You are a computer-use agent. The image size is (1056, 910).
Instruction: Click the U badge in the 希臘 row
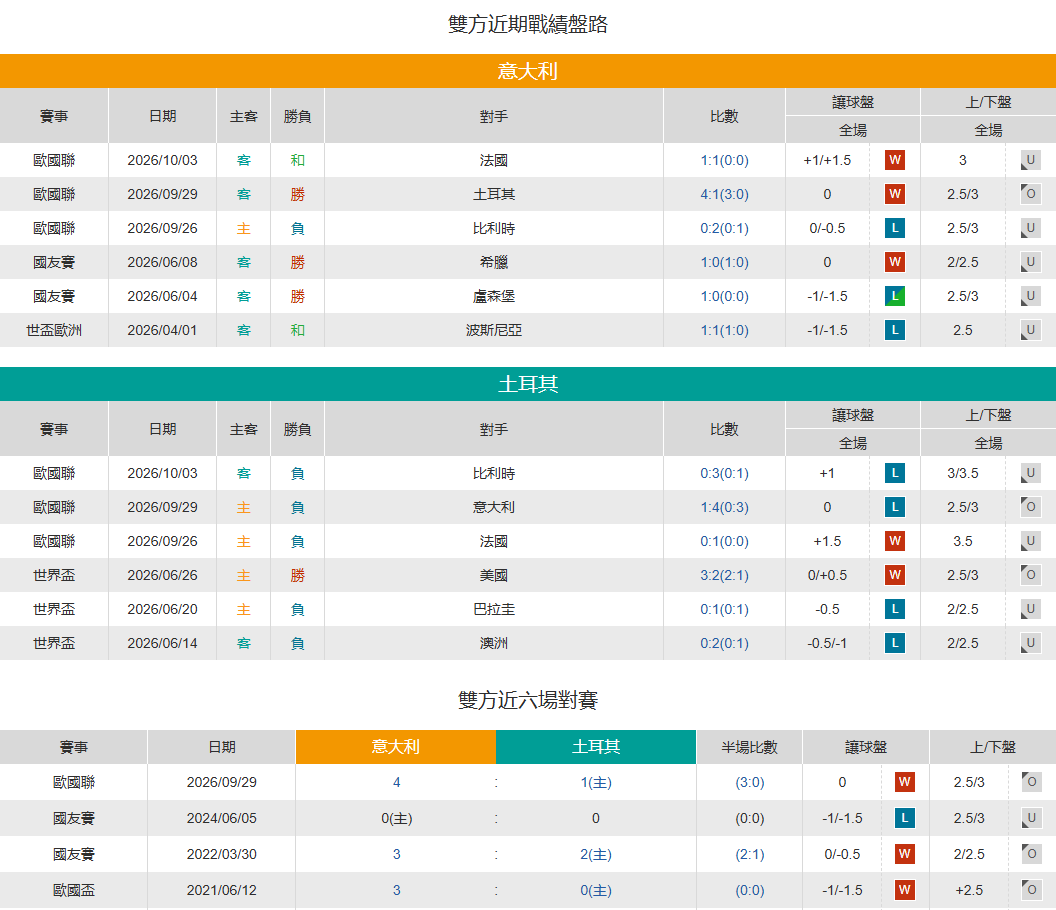1030,262
